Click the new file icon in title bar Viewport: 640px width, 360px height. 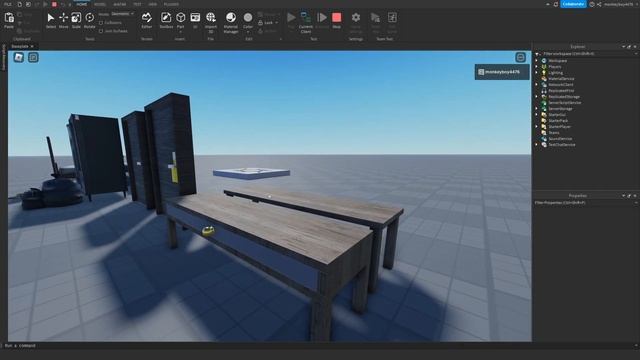click(20, 4)
